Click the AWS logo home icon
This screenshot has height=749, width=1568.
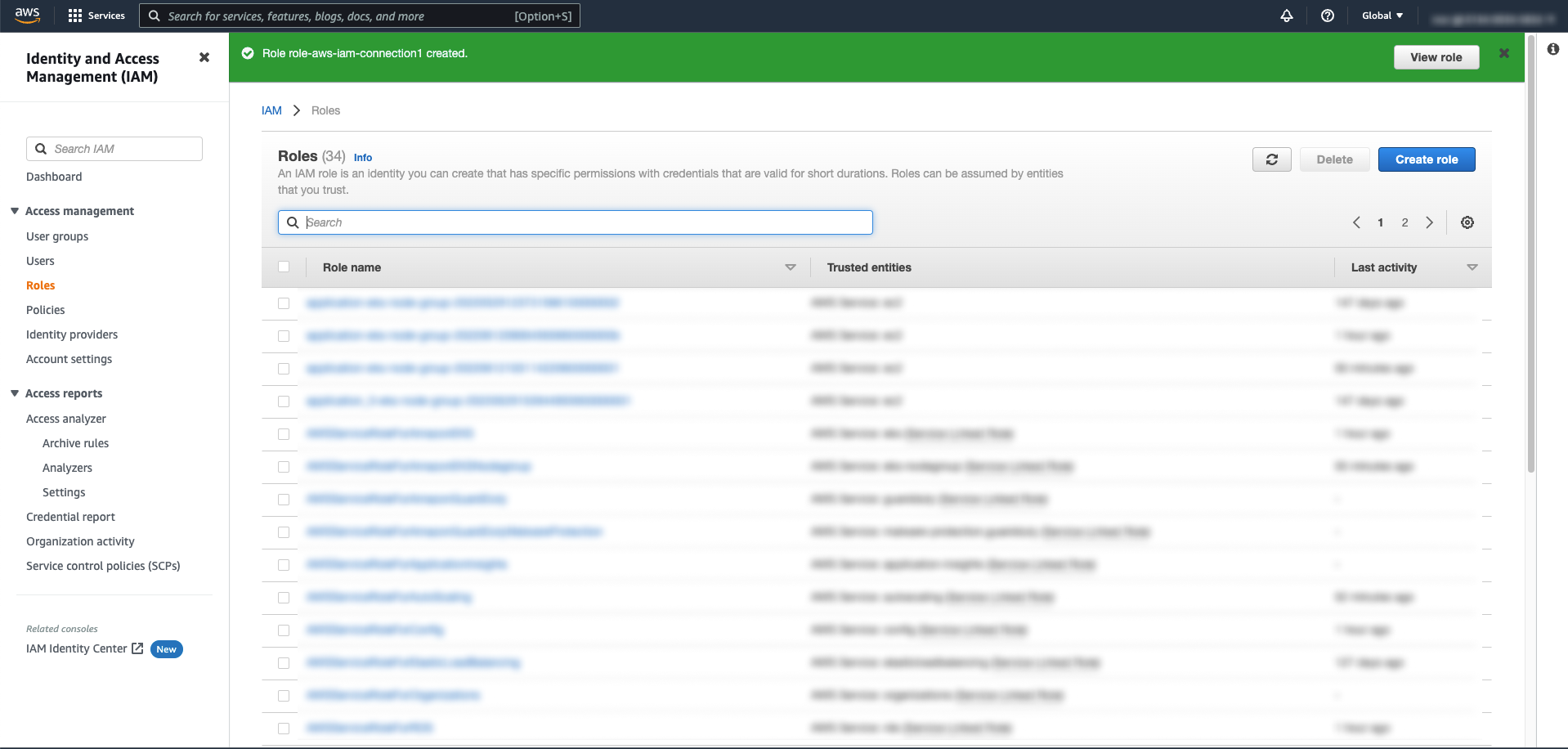pos(28,16)
